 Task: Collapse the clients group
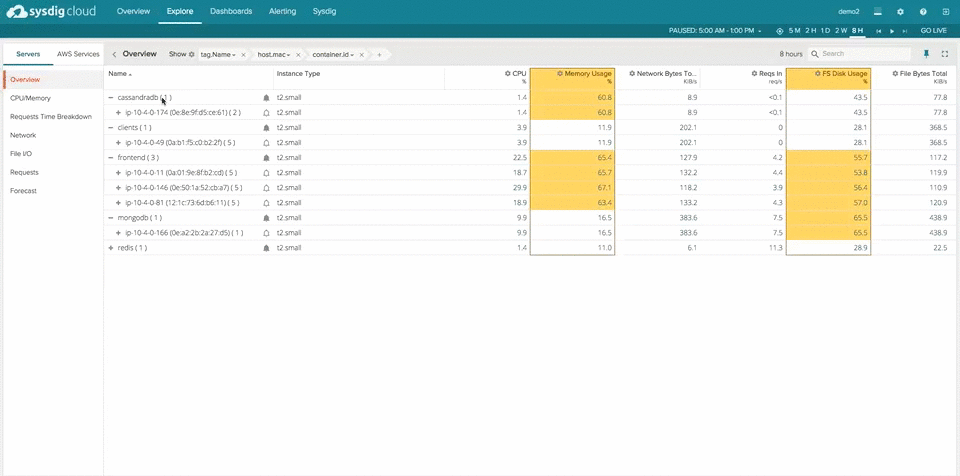pyautogui.click(x=111, y=127)
